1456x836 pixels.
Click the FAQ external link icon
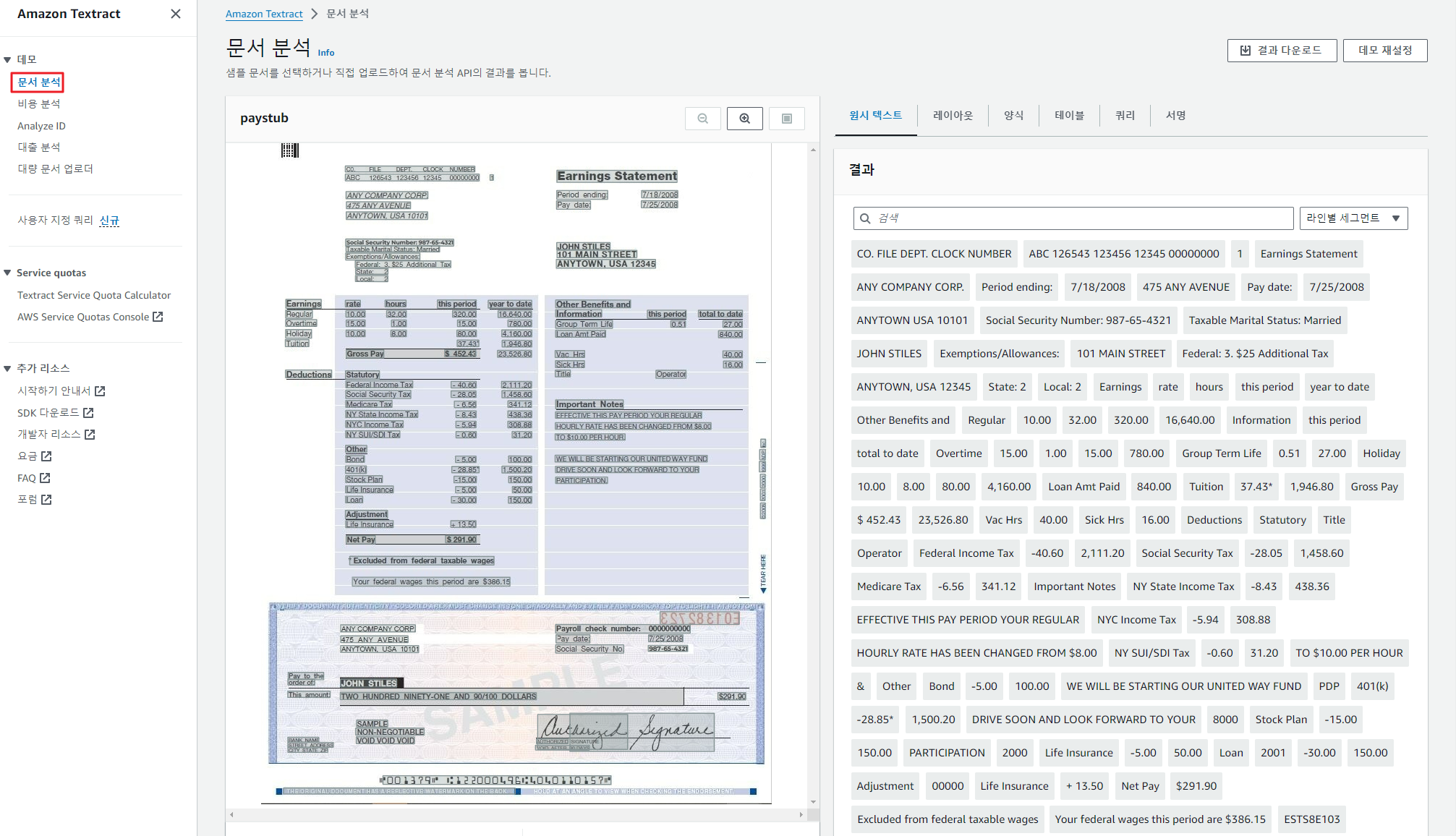click(x=45, y=478)
